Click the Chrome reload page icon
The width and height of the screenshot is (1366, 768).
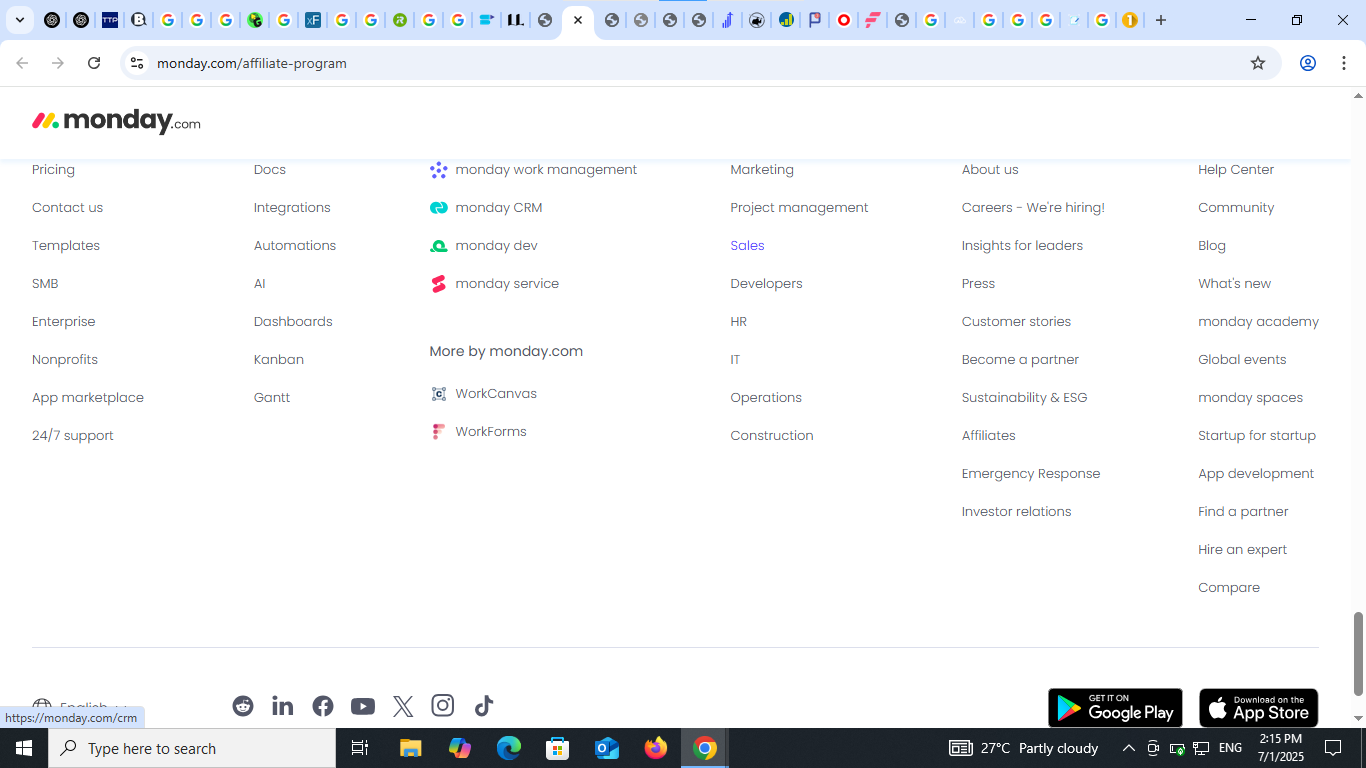pyautogui.click(x=94, y=63)
